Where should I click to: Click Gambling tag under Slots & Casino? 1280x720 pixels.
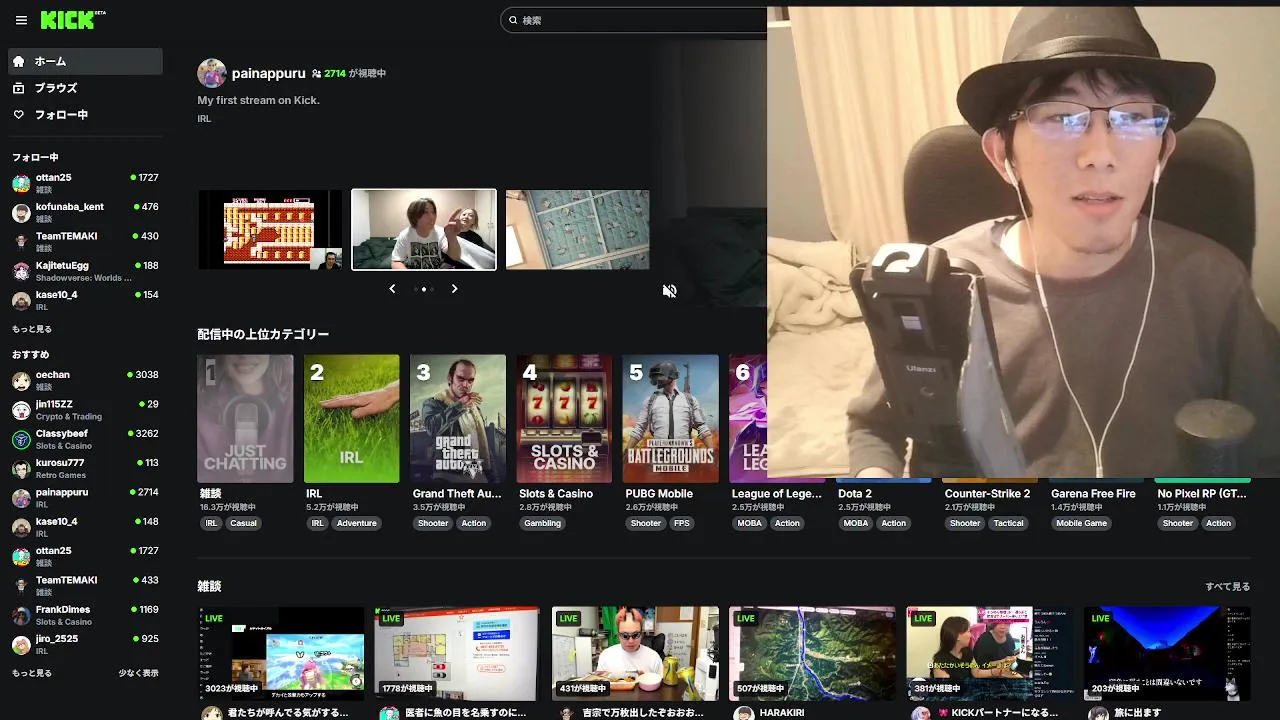point(543,523)
